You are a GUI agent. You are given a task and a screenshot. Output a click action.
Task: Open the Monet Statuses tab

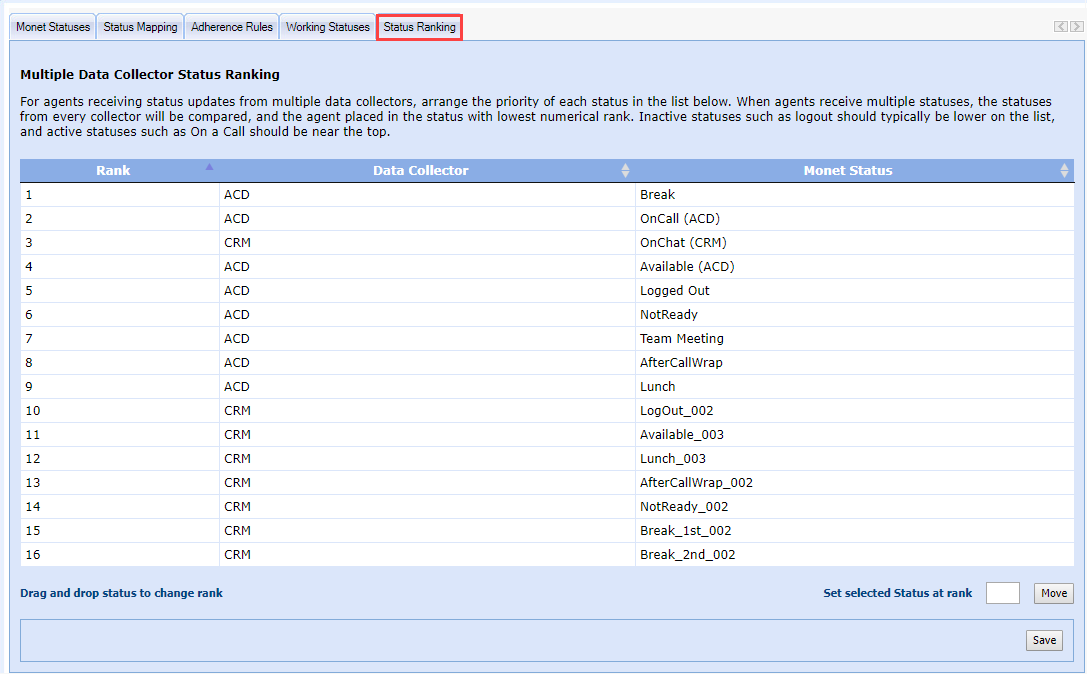click(x=53, y=27)
